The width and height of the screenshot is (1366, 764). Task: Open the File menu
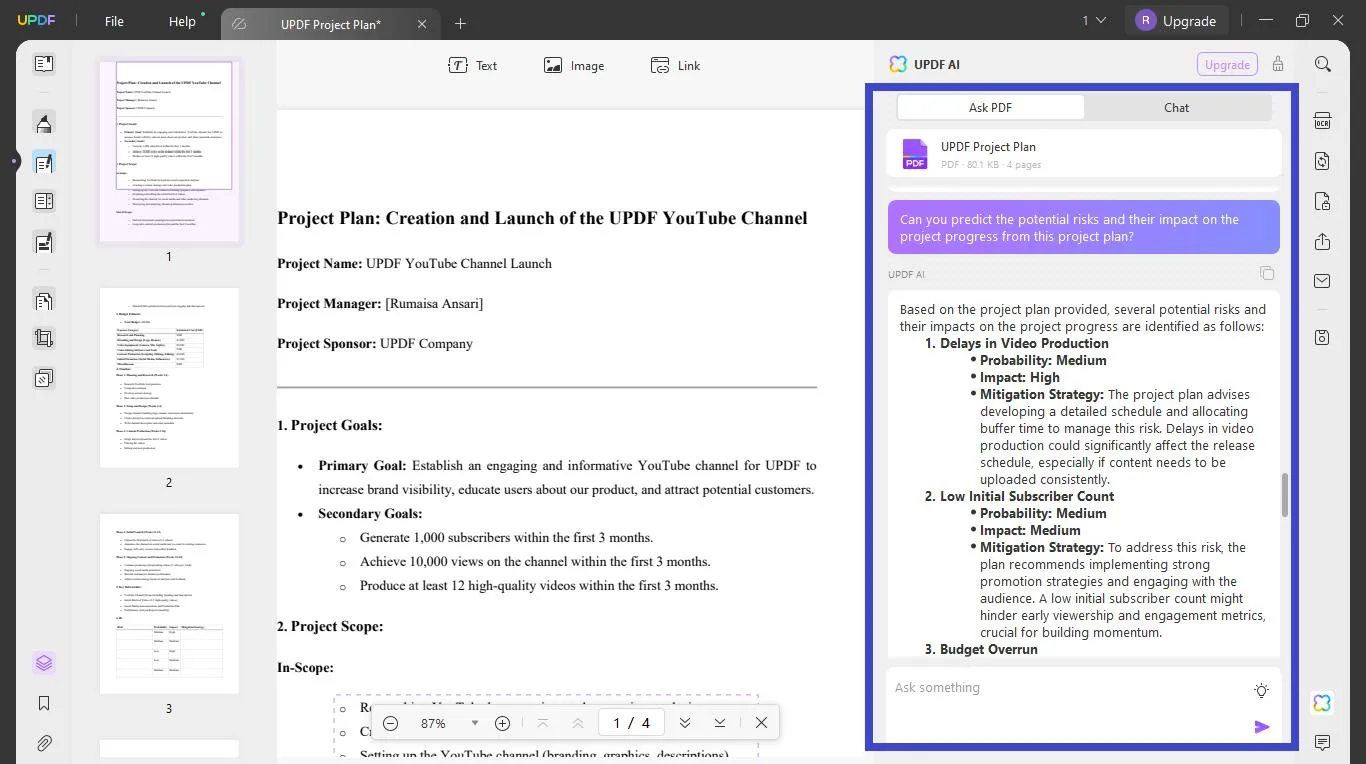[114, 21]
